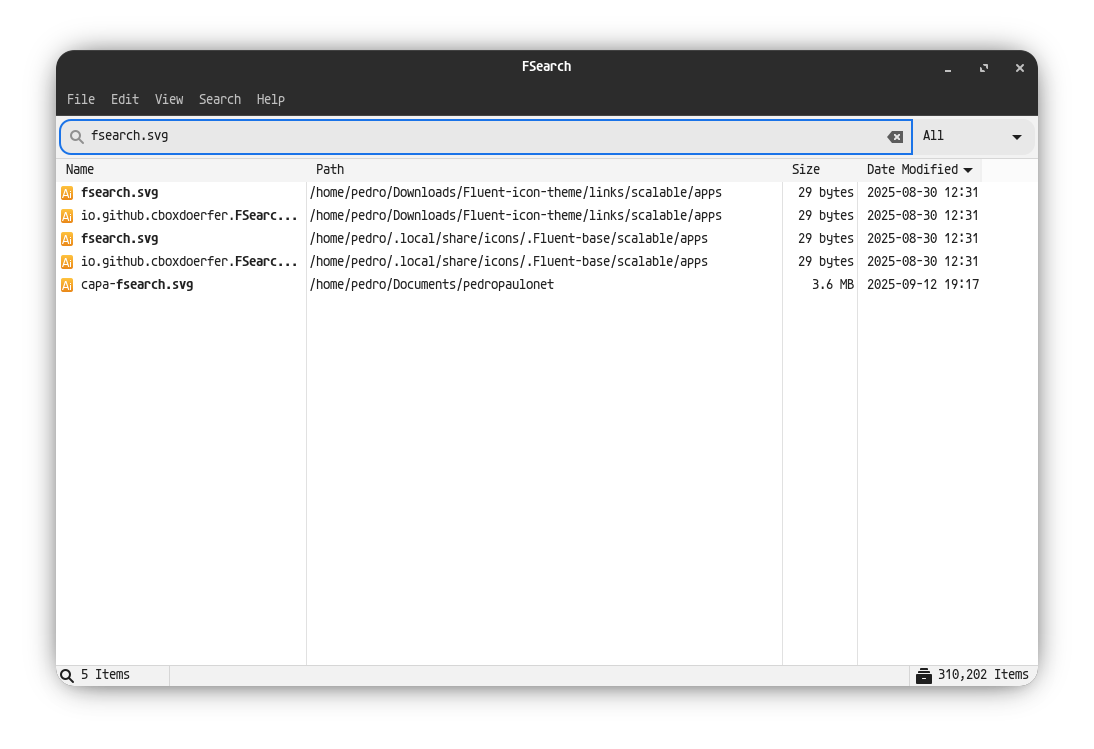Open the Search menu
Viewport: 1094px width, 749px height.
(219, 99)
